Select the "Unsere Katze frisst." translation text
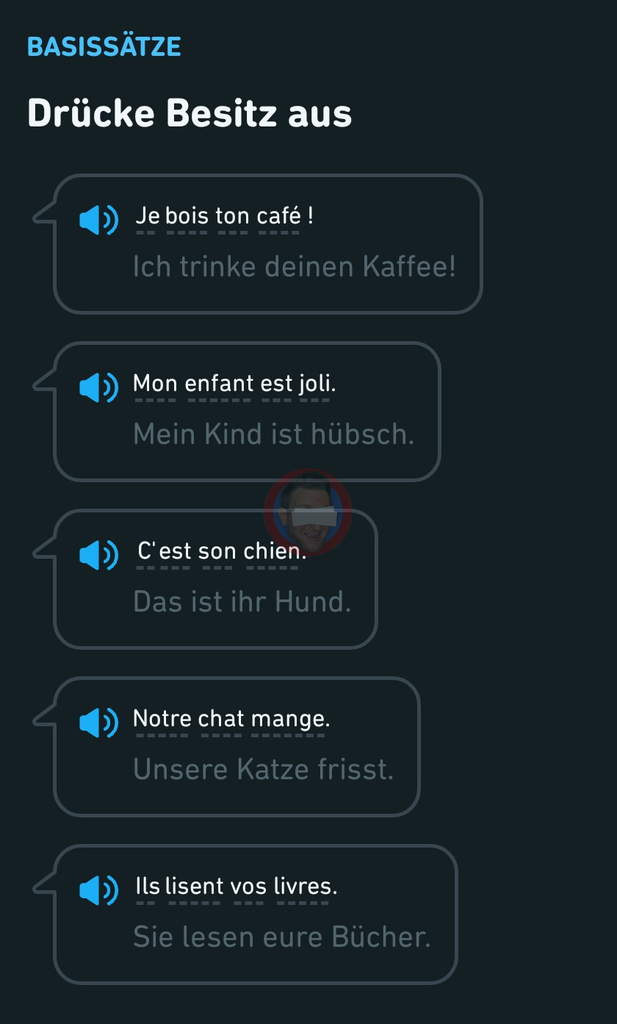Screen dimensions: 617x1024 click(x=263, y=770)
